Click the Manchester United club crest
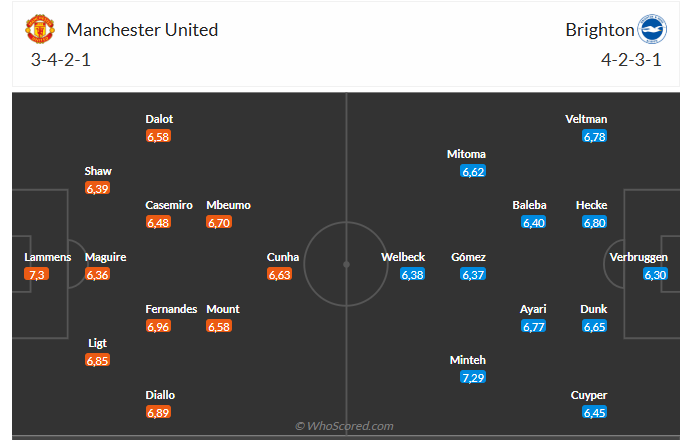This screenshot has height=440, width=681. click(38, 30)
